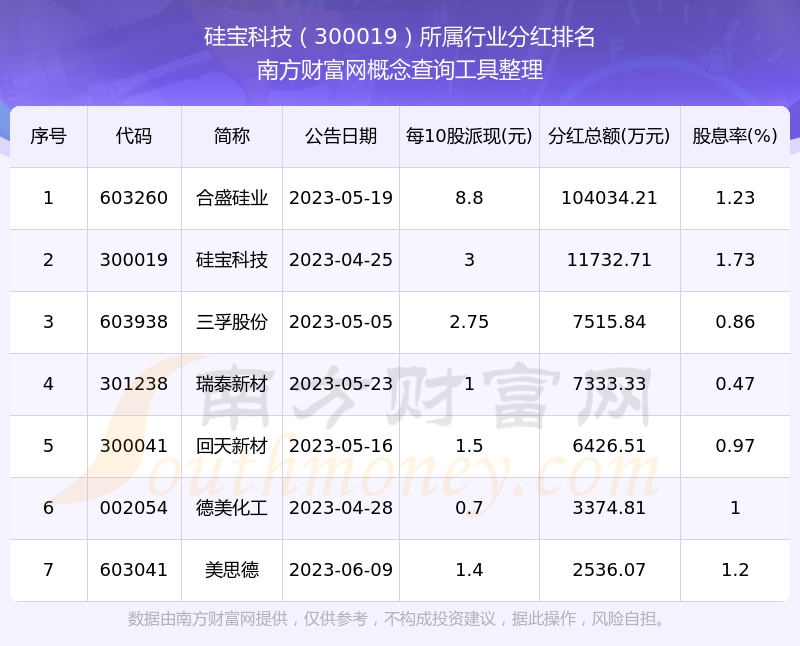Click the title 硅宝科技（300019）所属行业分红排名

(399, 37)
